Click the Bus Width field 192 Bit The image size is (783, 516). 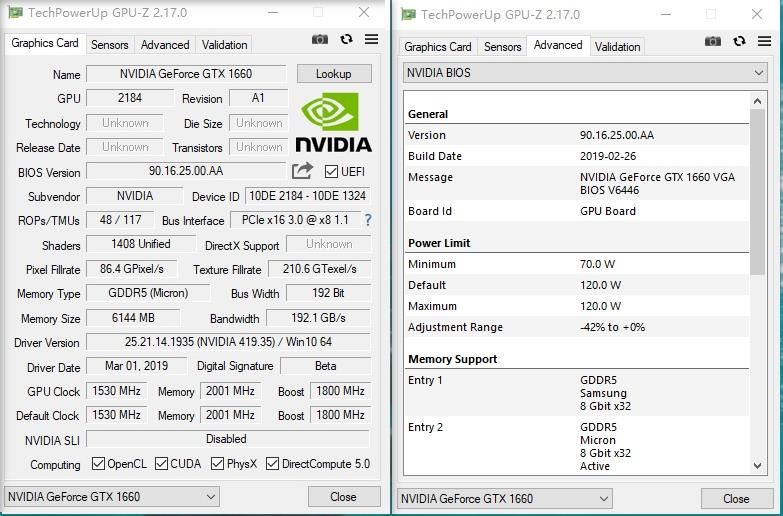[x=328, y=293]
